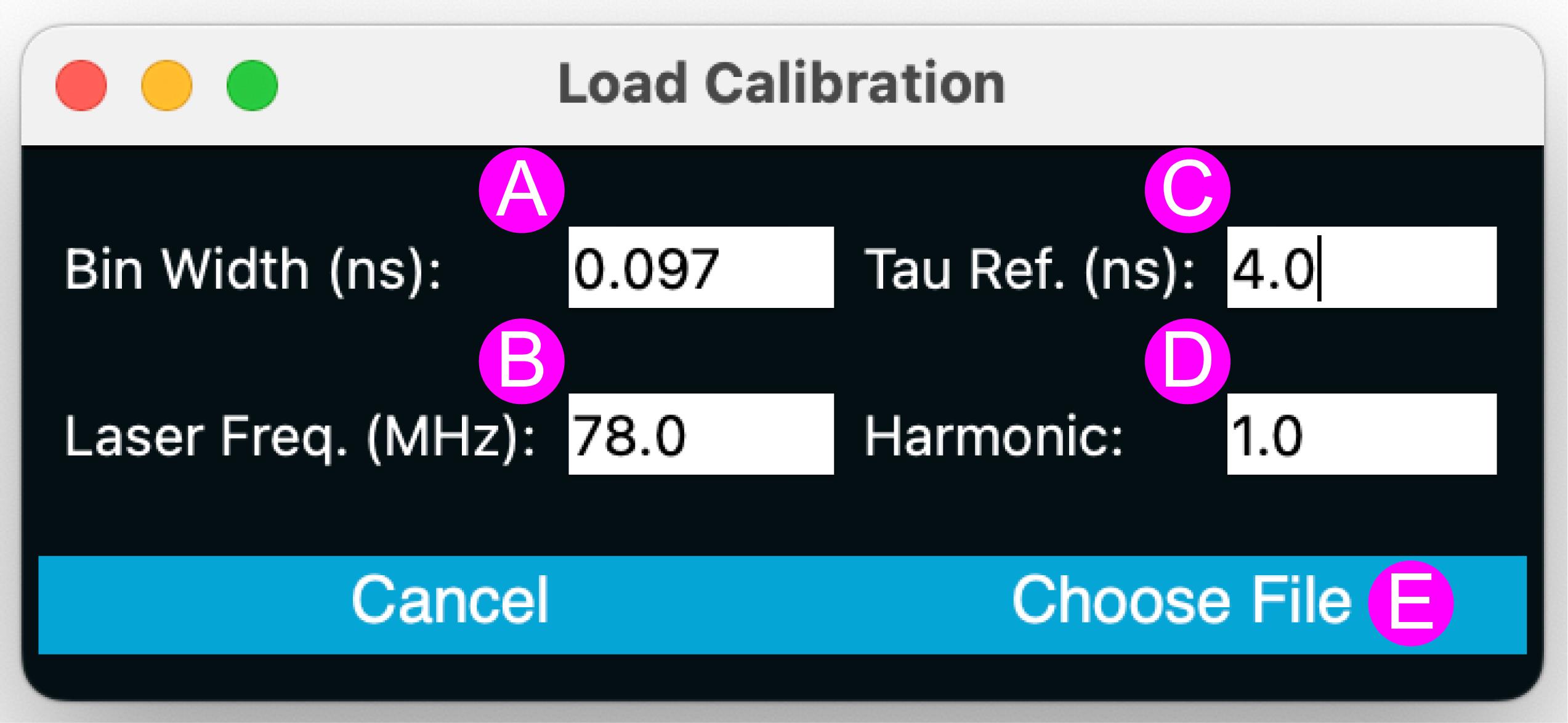
Task: Click the blue bar between Cancel and Choose File
Action: (x=780, y=605)
